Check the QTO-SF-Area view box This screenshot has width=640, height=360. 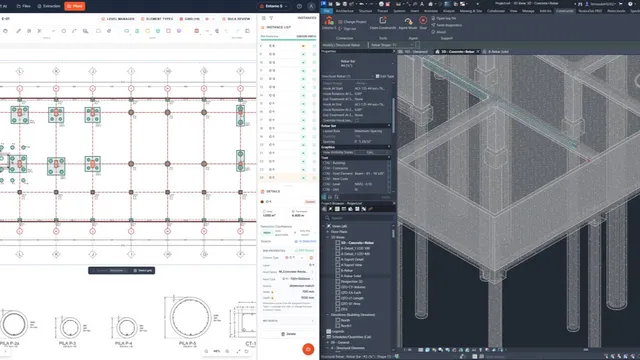pyautogui.click(x=338, y=304)
